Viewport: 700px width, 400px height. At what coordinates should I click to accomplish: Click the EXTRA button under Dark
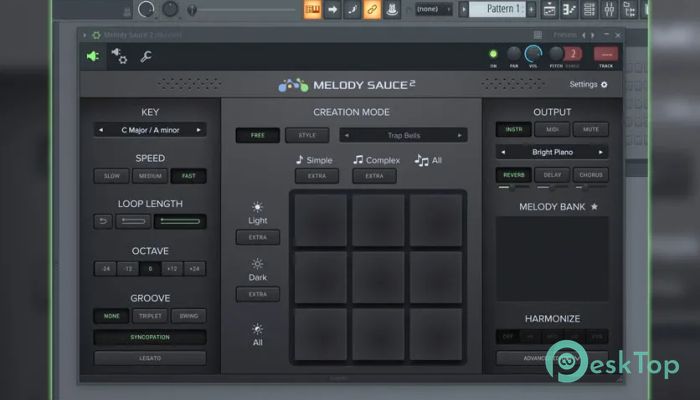tap(258, 294)
